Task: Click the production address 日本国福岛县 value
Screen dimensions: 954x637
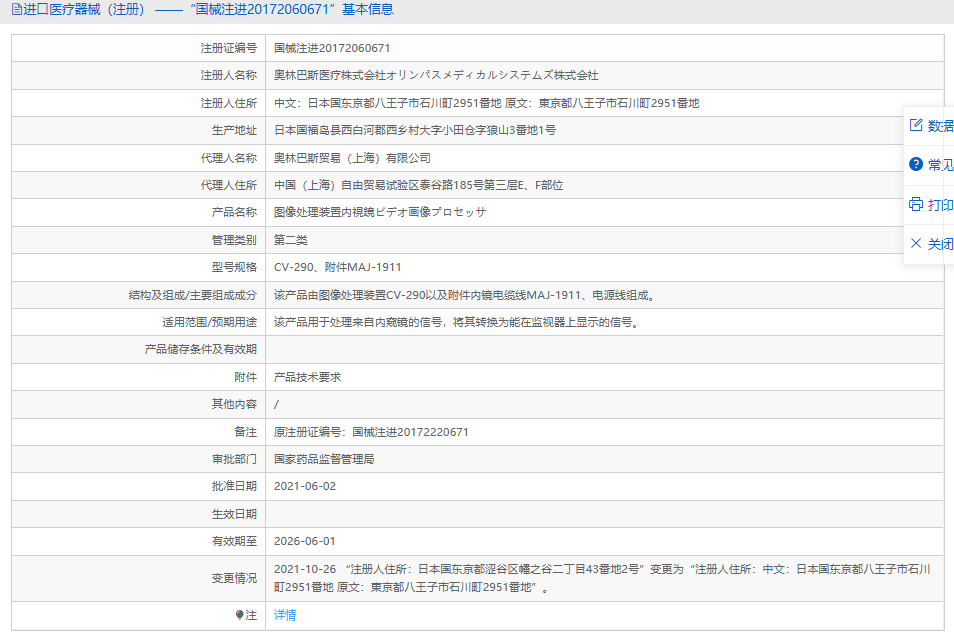Action: point(415,130)
